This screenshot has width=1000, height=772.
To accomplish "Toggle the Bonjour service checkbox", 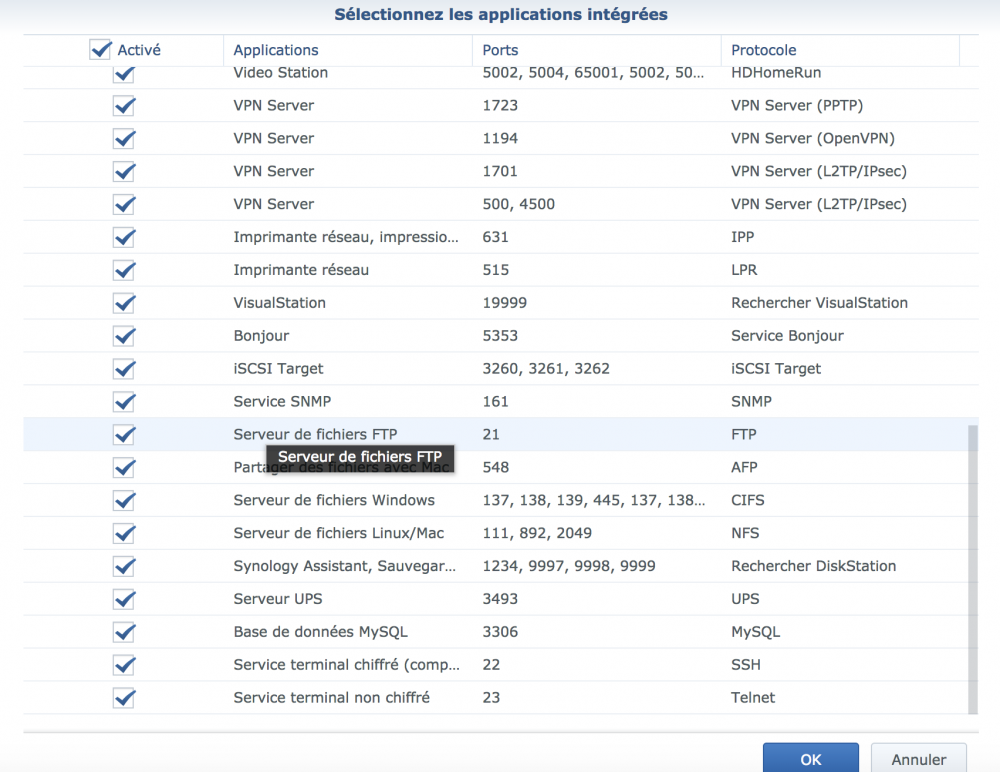I will coord(124,336).
